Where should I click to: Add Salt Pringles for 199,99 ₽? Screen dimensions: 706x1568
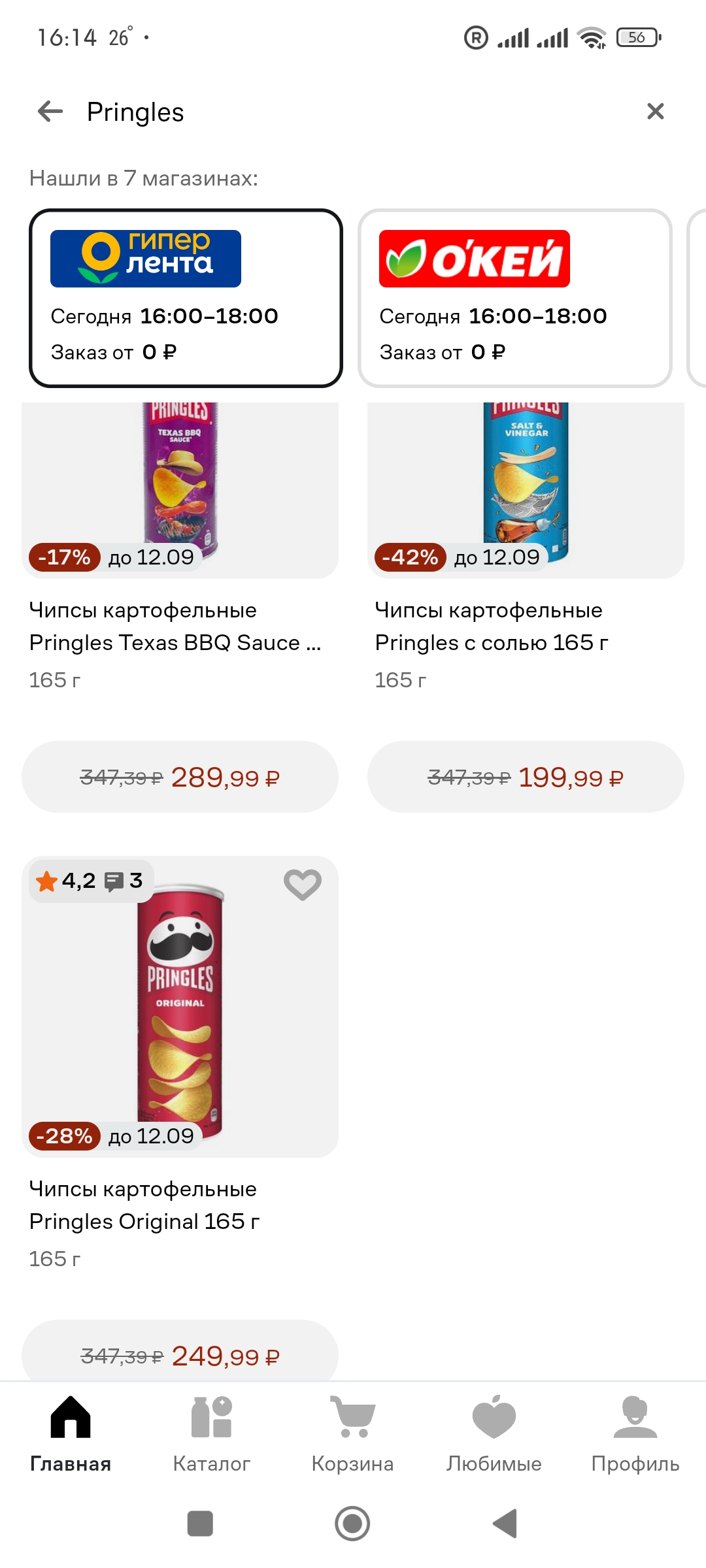(x=526, y=777)
